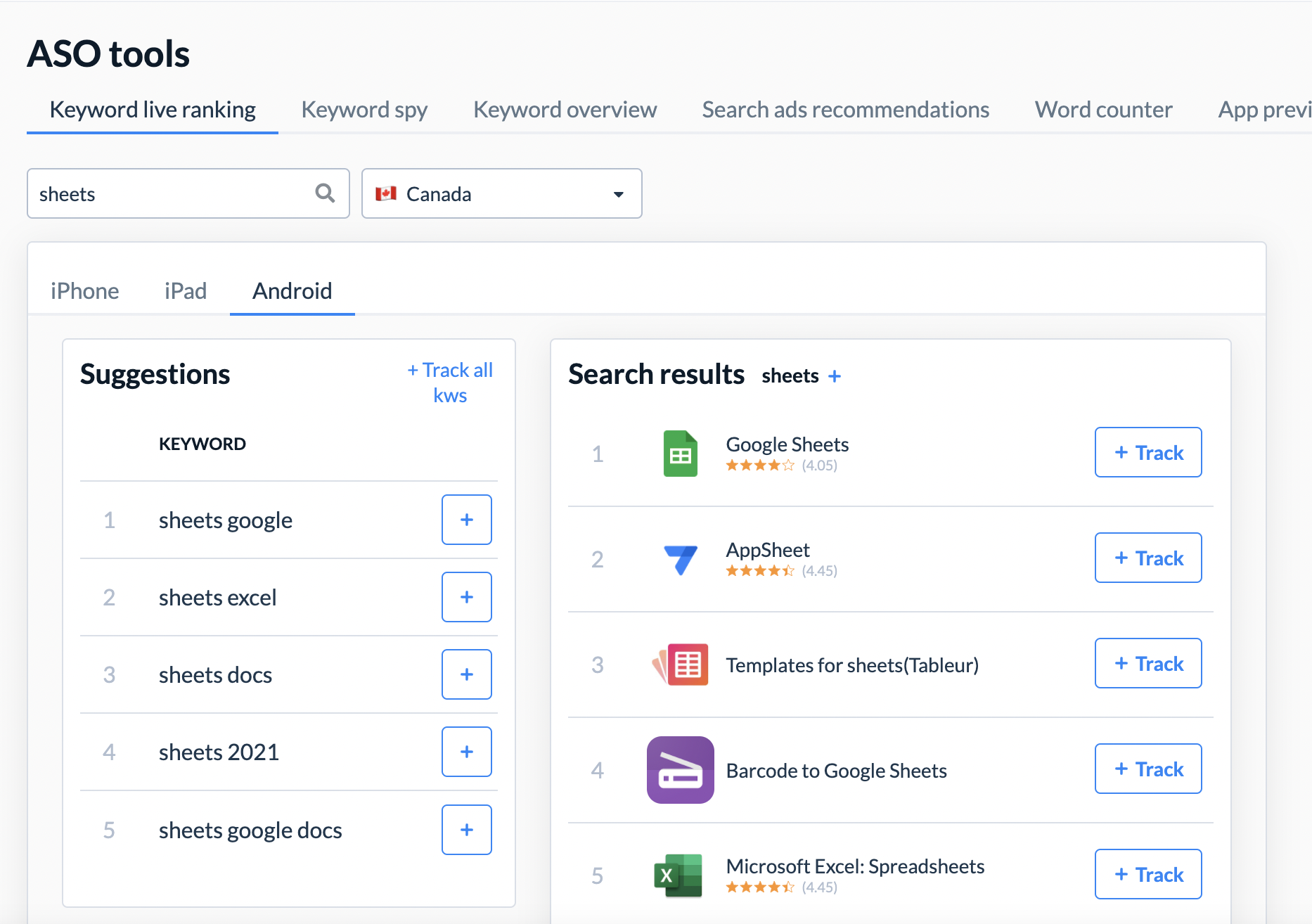Viewport: 1312px width, 924px height.
Task: Click the Google Sheets app name
Action: point(787,444)
